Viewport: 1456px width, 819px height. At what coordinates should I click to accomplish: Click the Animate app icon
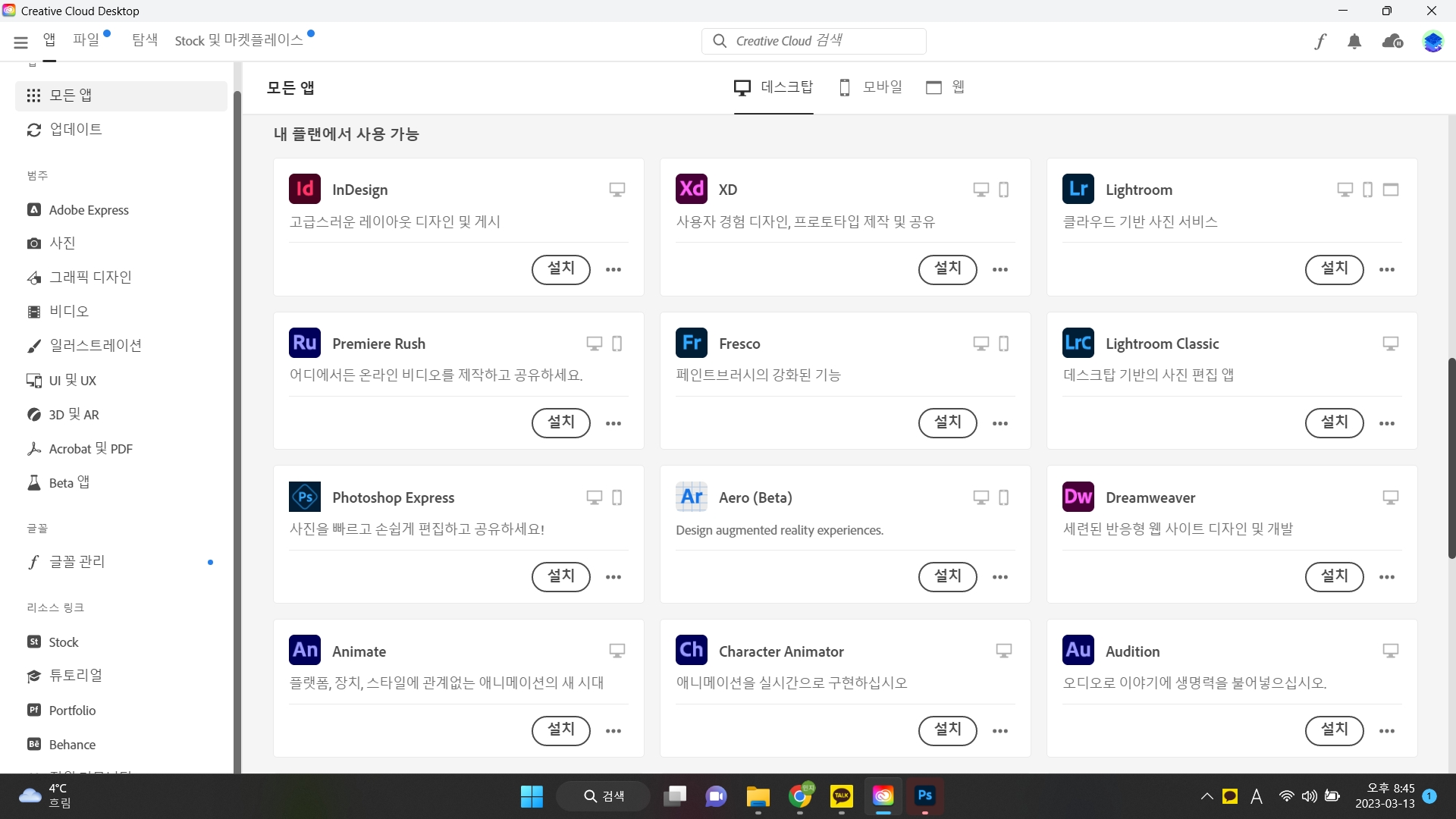pyautogui.click(x=305, y=650)
